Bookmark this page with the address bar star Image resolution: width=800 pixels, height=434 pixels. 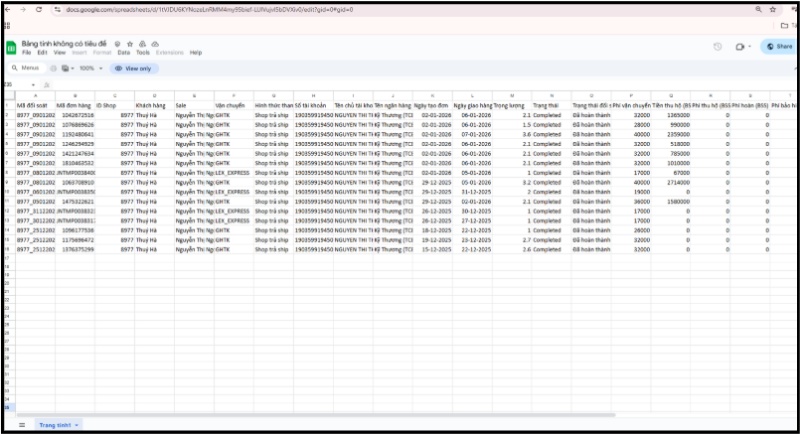[773, 10]
